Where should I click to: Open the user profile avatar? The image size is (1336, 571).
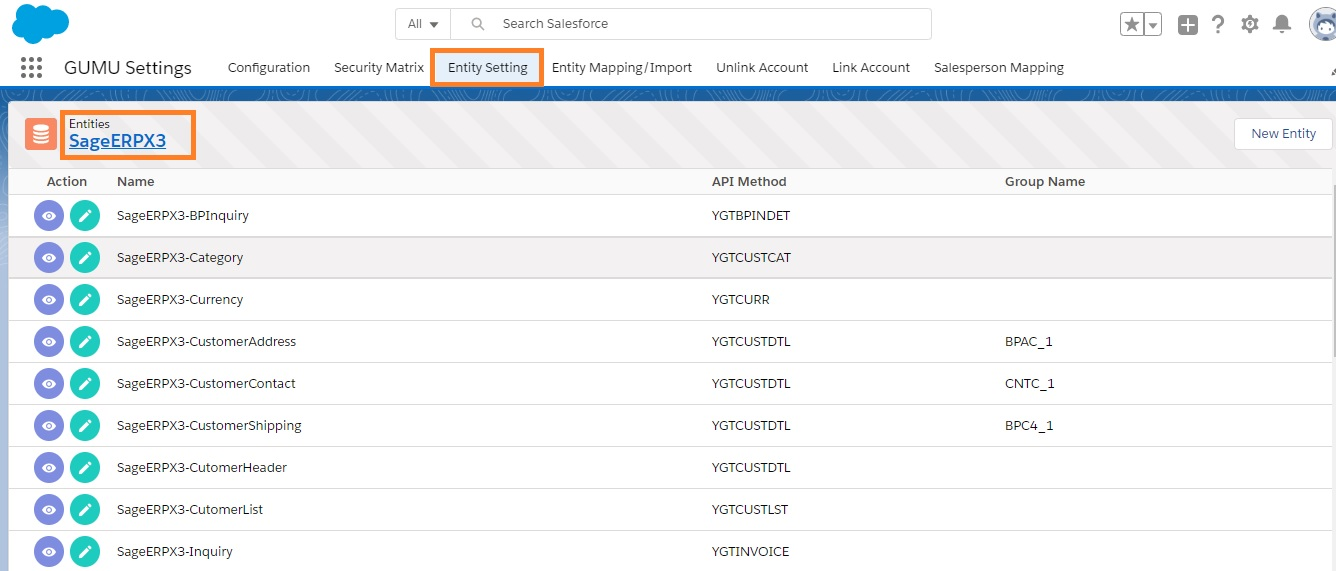click(1323, 25)
